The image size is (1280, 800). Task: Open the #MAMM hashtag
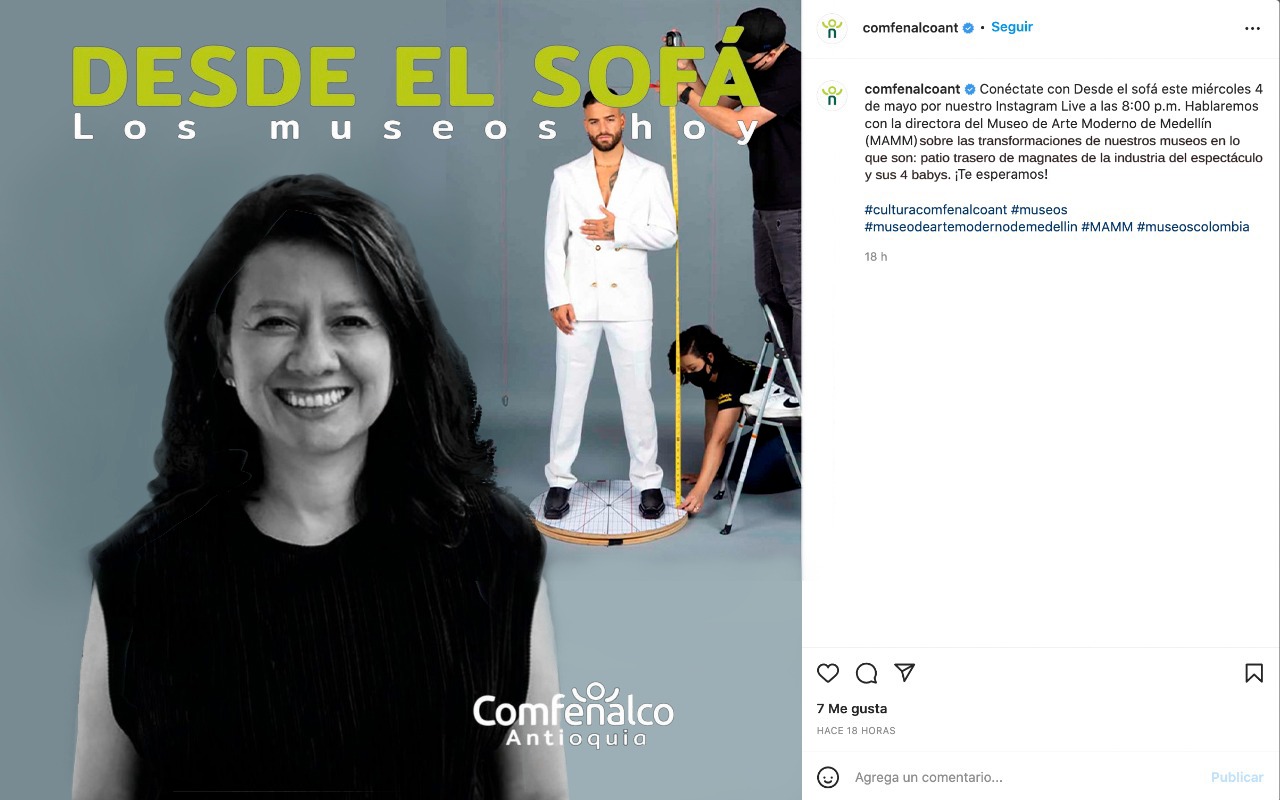1107,227
